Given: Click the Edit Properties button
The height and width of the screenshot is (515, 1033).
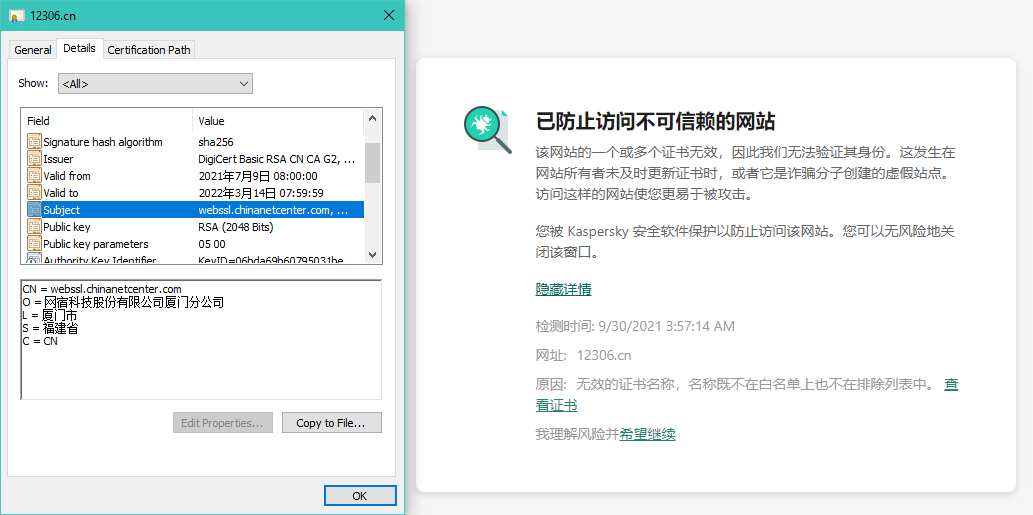Looking at the screenshot, I should (223, 423).
